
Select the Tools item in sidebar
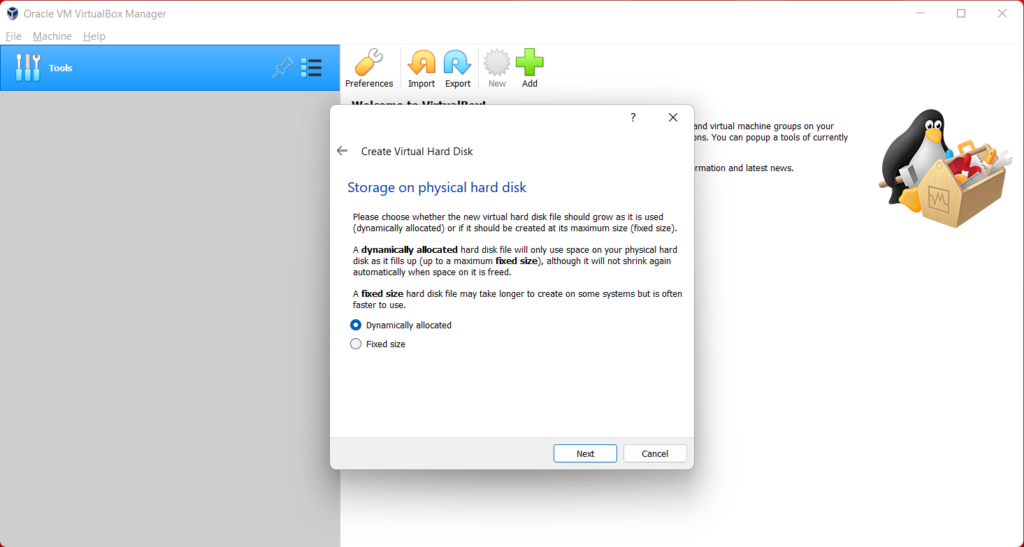[170, 68]
